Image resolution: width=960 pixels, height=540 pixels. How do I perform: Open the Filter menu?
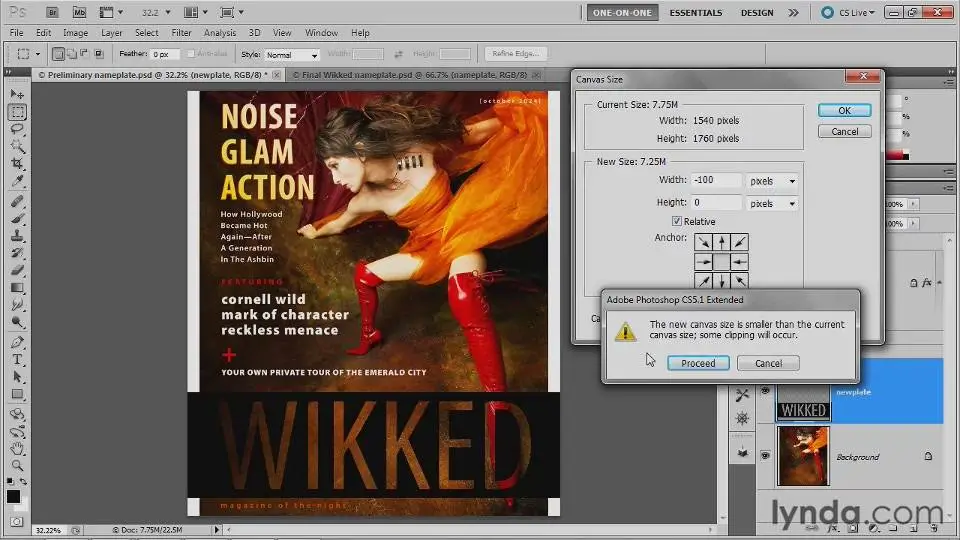click(x=181, y=33)
